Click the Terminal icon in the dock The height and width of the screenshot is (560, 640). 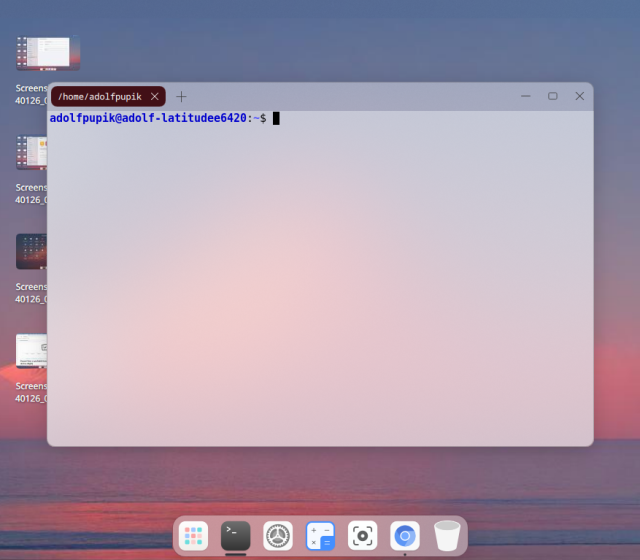tap(236, 535)
